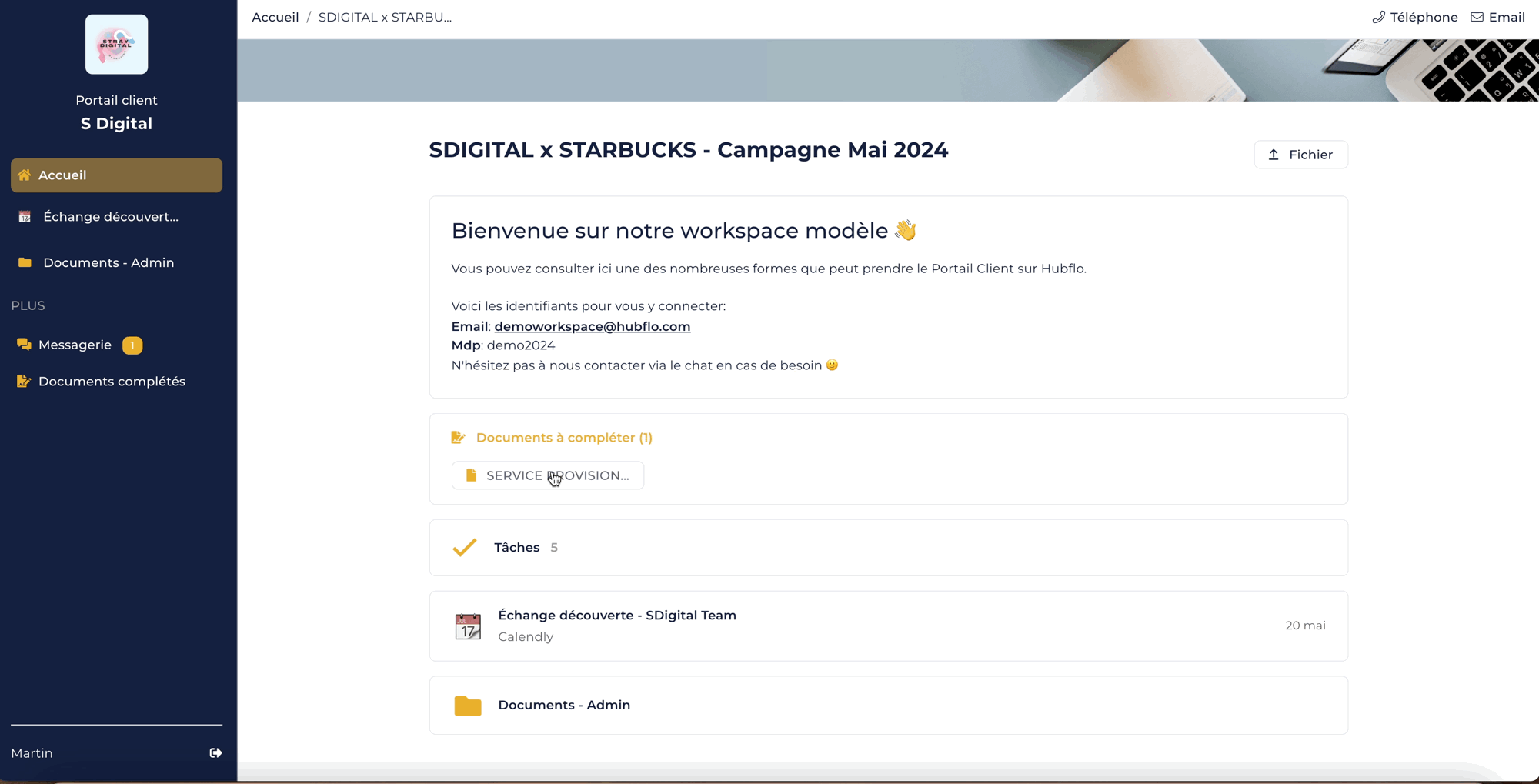Click the SDIGITAL x STARBU... breadcrumb
The image size is (1539, 784).
click(x=385, y=18)
